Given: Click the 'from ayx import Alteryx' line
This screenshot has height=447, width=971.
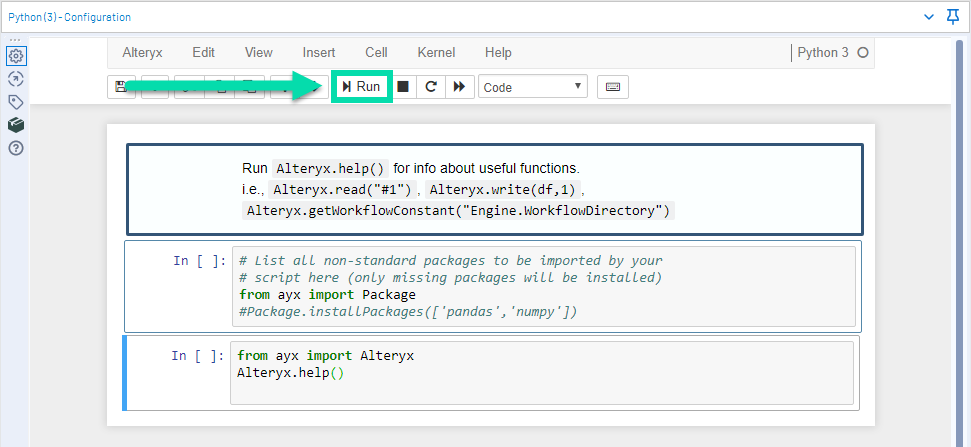Looking at the screenshot, I should (325, 356).
